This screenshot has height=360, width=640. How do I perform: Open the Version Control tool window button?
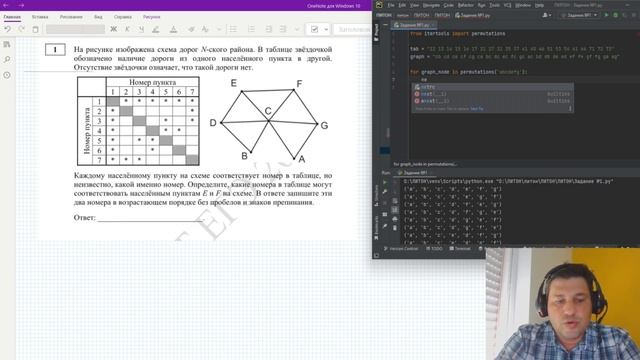[x=401, y=248]
